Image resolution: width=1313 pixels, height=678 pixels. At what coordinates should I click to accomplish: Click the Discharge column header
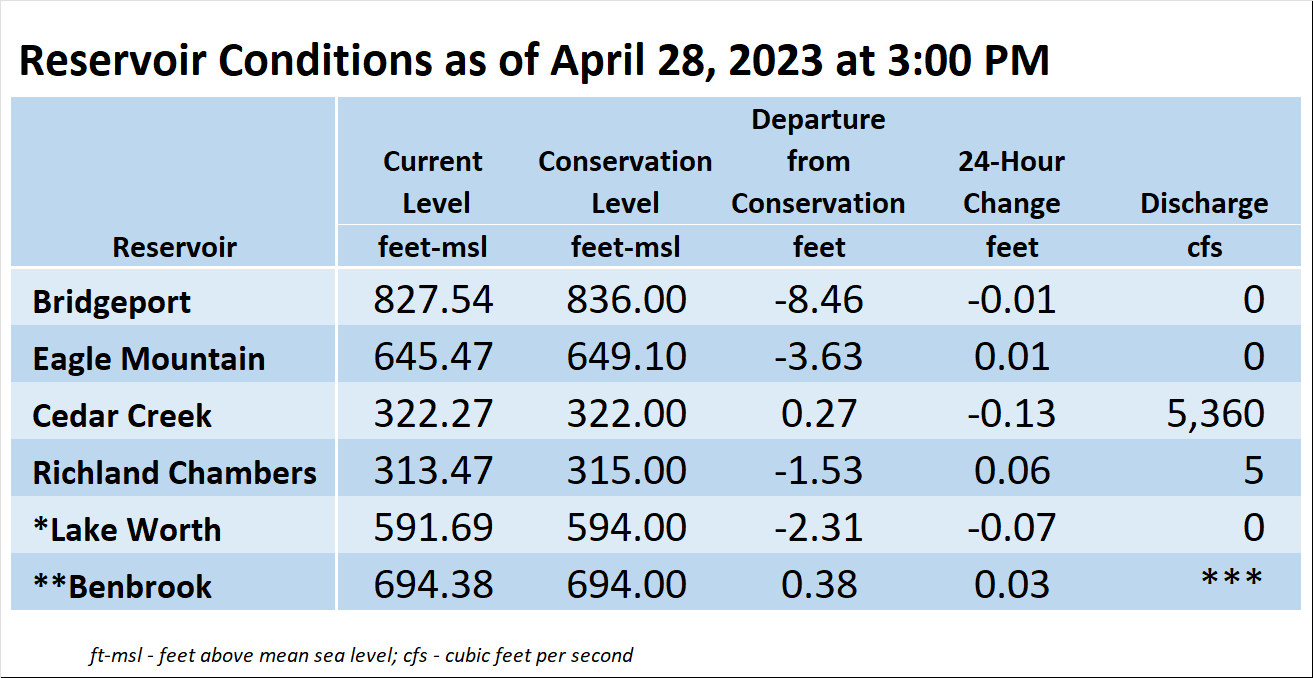click(1204, 204)
